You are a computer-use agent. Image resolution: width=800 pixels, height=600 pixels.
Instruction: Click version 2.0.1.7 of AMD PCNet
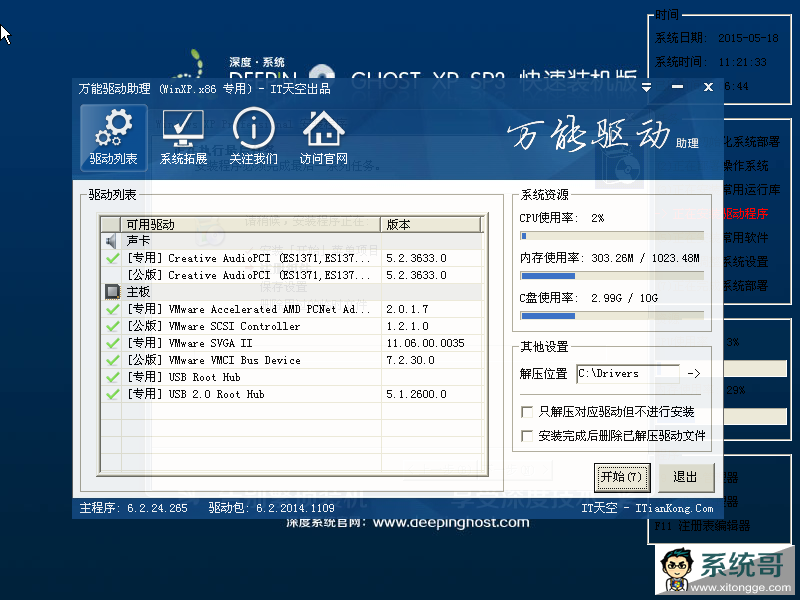[407, 309]
